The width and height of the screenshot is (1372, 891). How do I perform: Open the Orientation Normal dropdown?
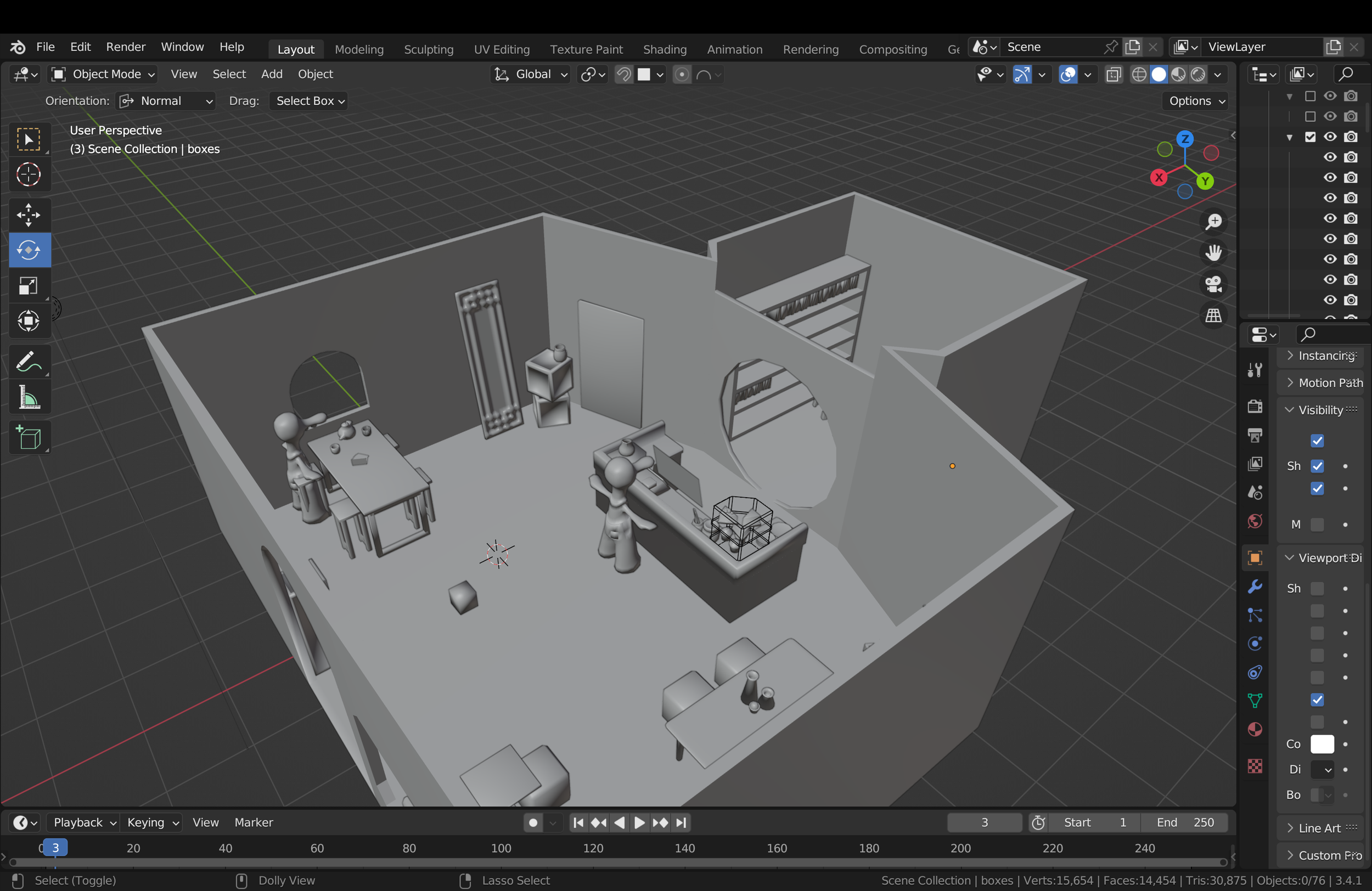166,101
